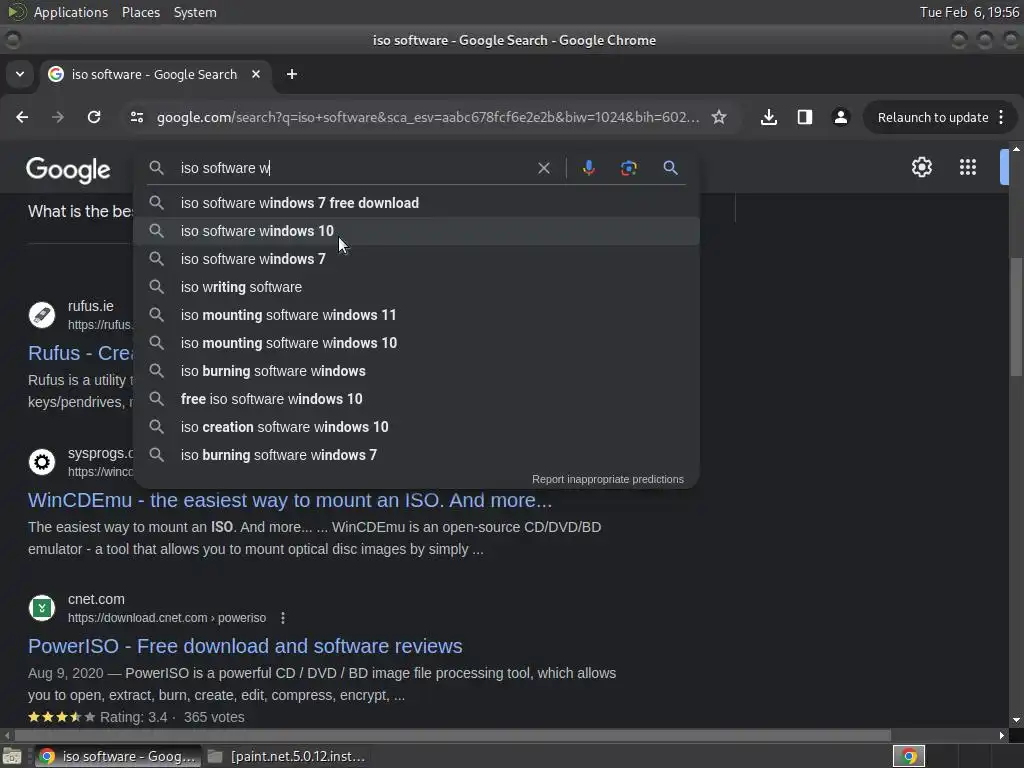Click into the Google search input field
1024x768 pixels.
tap(353, 168)
